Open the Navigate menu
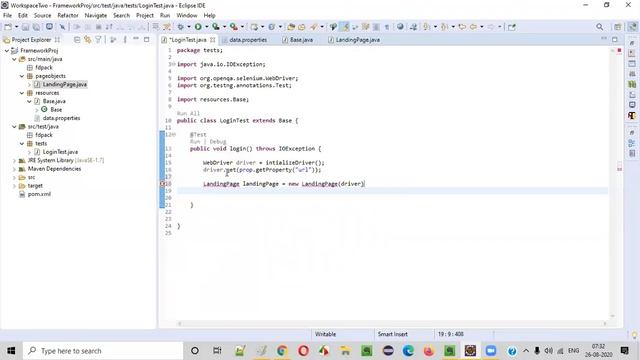The height and width of the screenshot is (360, 640). point(96,15)
